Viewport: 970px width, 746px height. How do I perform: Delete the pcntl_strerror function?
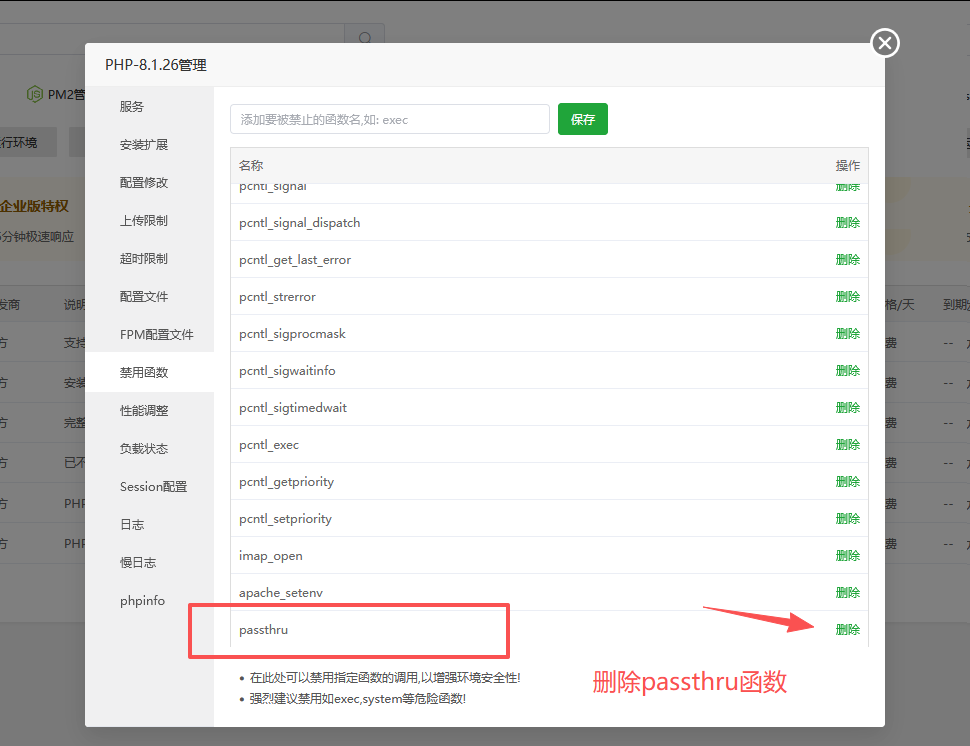coord(848,296)
